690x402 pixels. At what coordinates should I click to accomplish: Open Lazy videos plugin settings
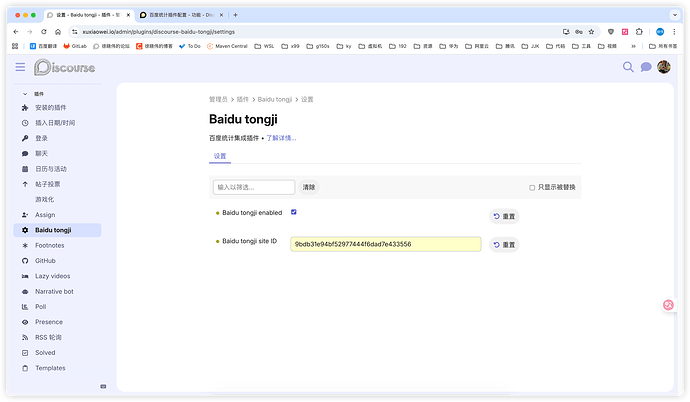pyautogui.click(x=52, y=276)
